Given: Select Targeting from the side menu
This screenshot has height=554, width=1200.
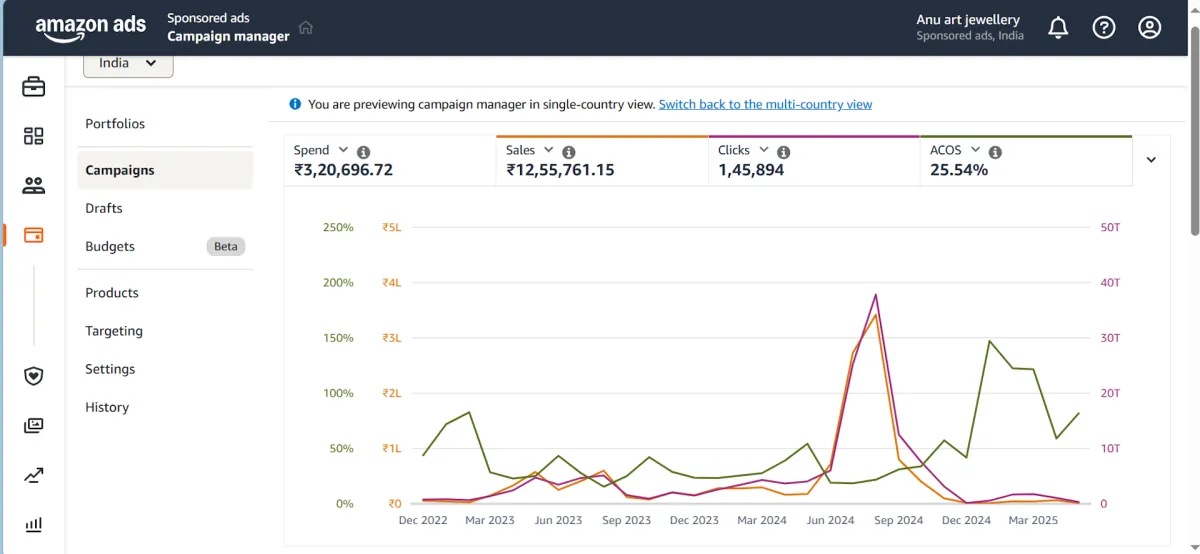Looking at the screenshot, I should point(114,331).
